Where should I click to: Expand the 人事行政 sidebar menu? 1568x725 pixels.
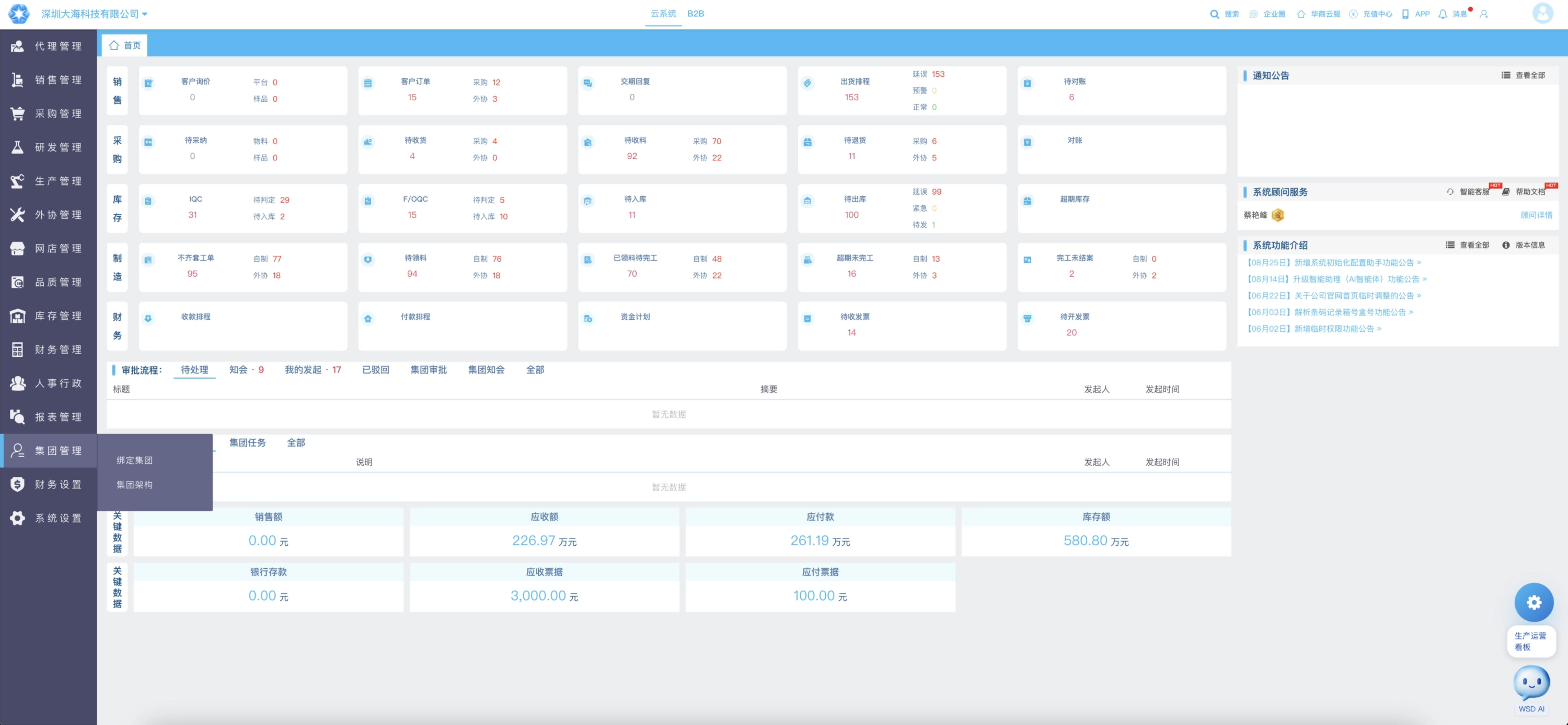tap(48, 383)
